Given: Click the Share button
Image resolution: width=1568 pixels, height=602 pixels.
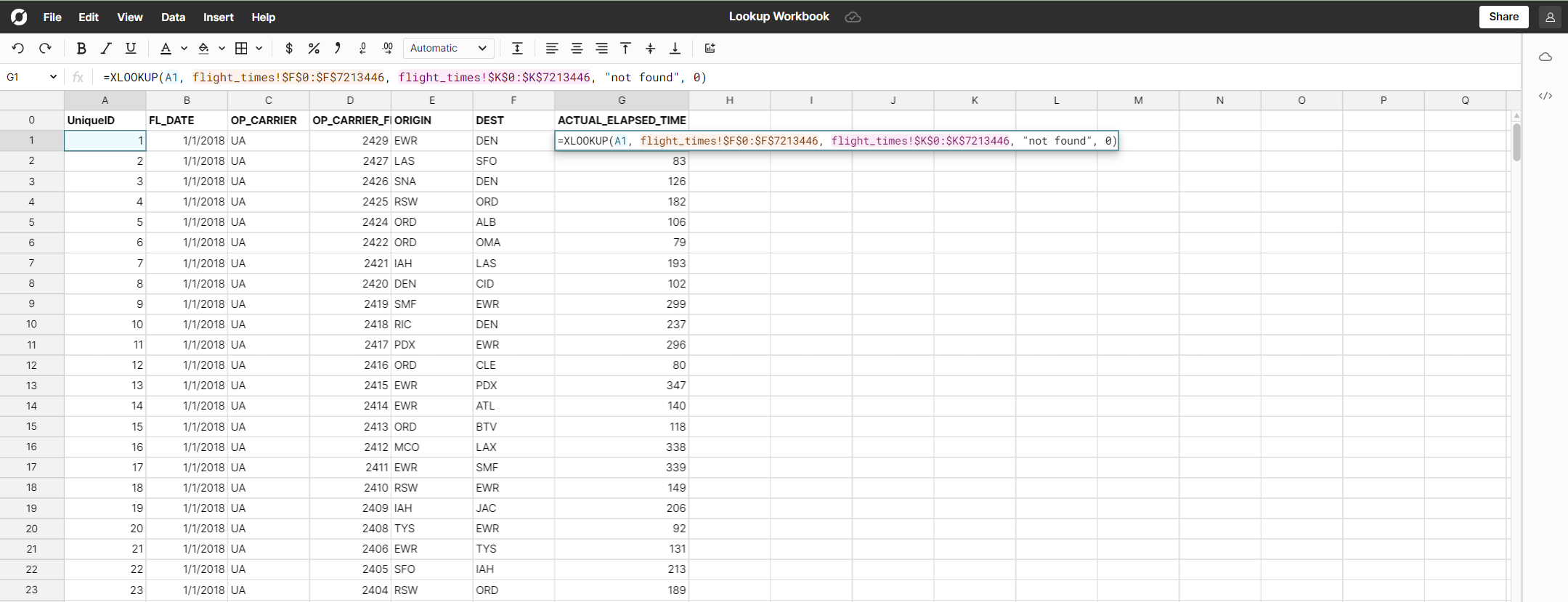Looking at the screenshot, I should click(x=1503, y=17).
